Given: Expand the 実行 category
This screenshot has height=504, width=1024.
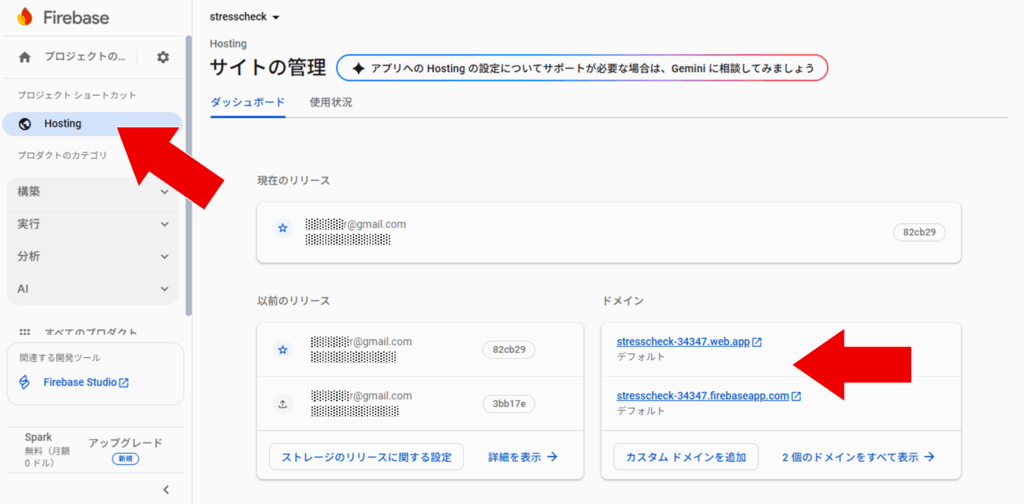Looking at the screenshot, I should click(x=92, y=224).
